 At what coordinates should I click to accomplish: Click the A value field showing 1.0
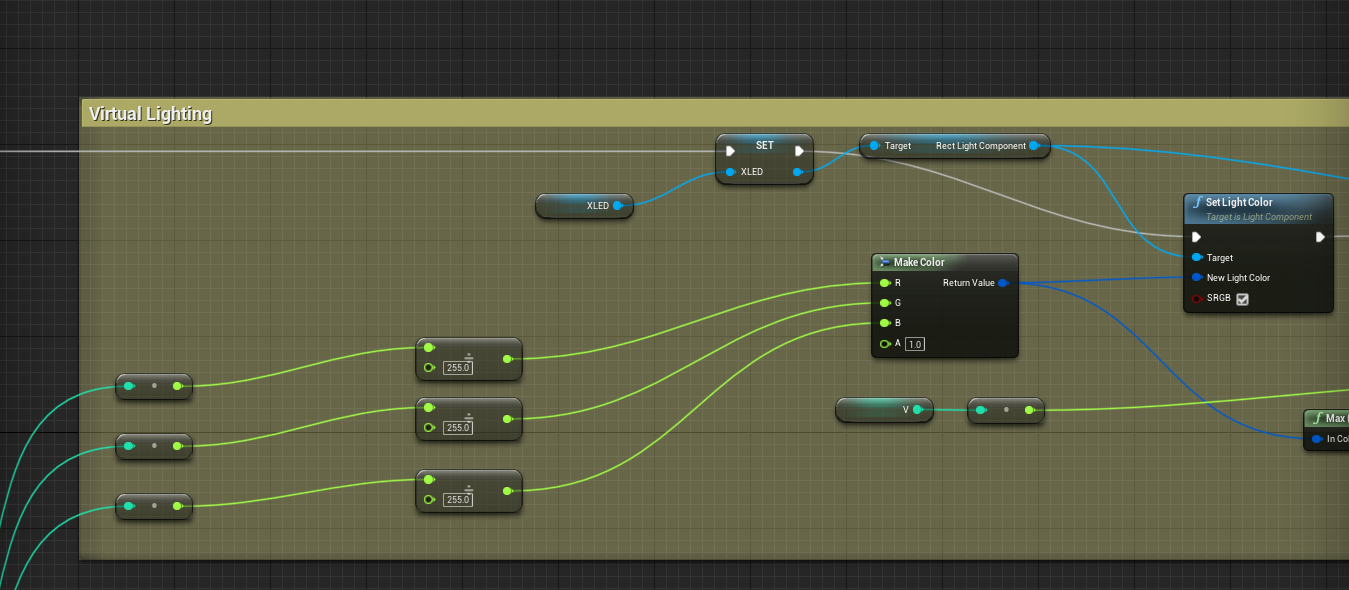tap(915, 344)
